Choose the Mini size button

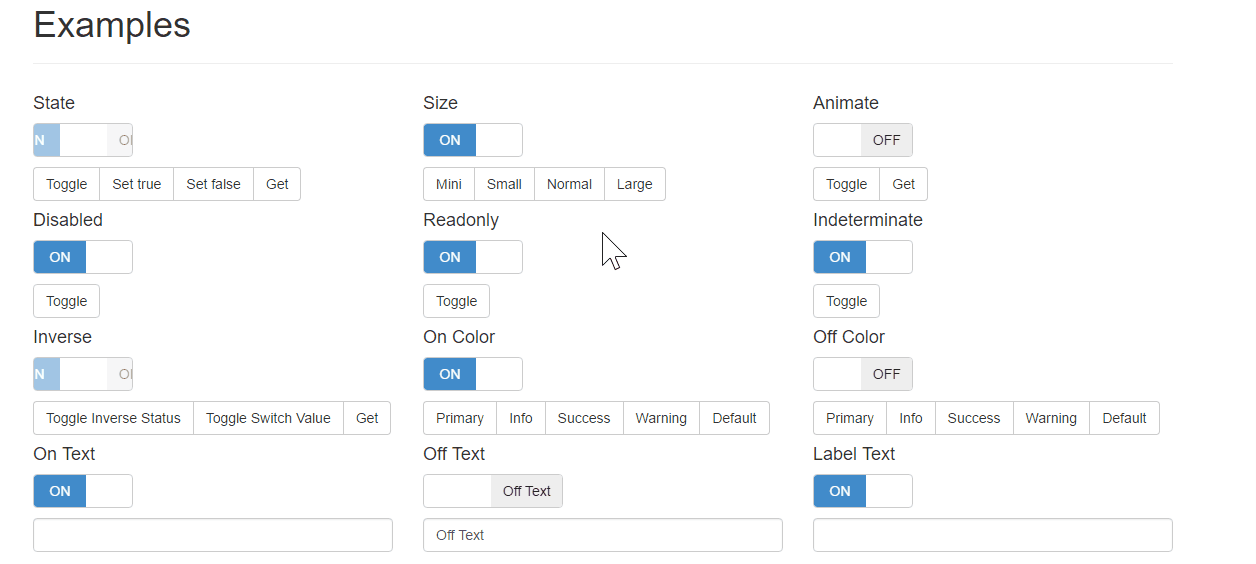449,184
